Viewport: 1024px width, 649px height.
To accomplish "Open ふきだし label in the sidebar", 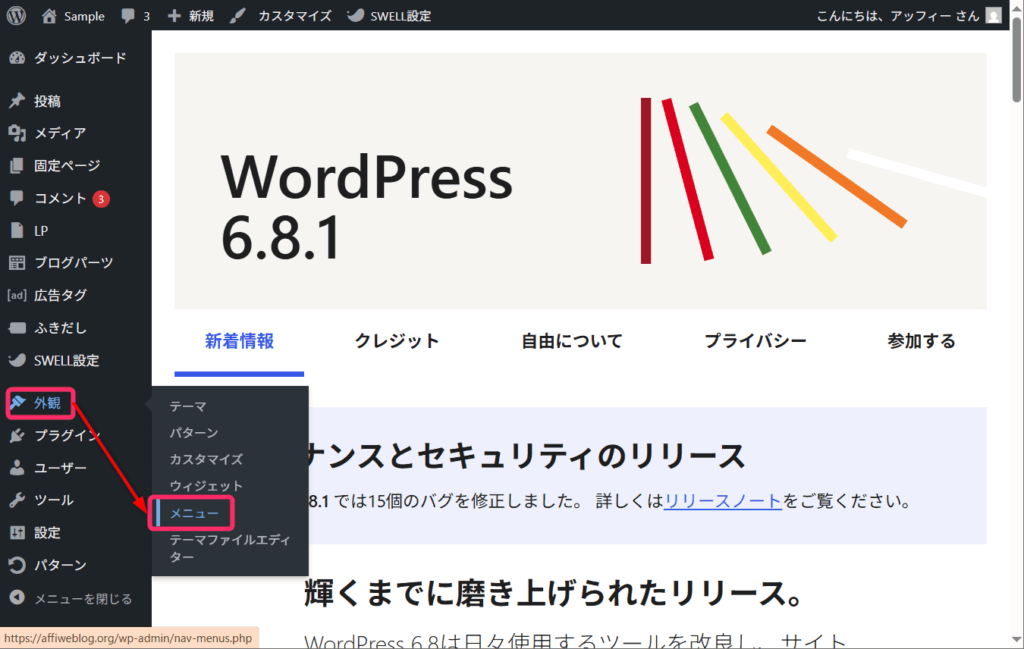I will [60, 328].
